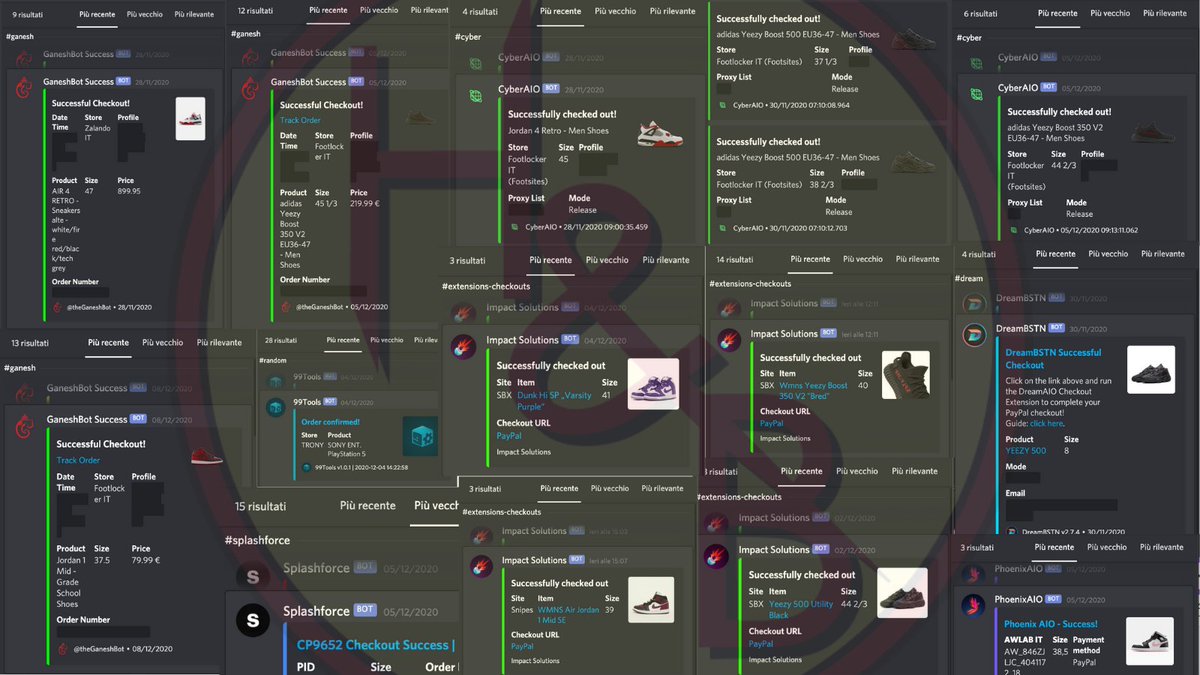
Task: Open Dunk Hi SP Varsity Purple shoe image
Action: [x=653, y=384]
